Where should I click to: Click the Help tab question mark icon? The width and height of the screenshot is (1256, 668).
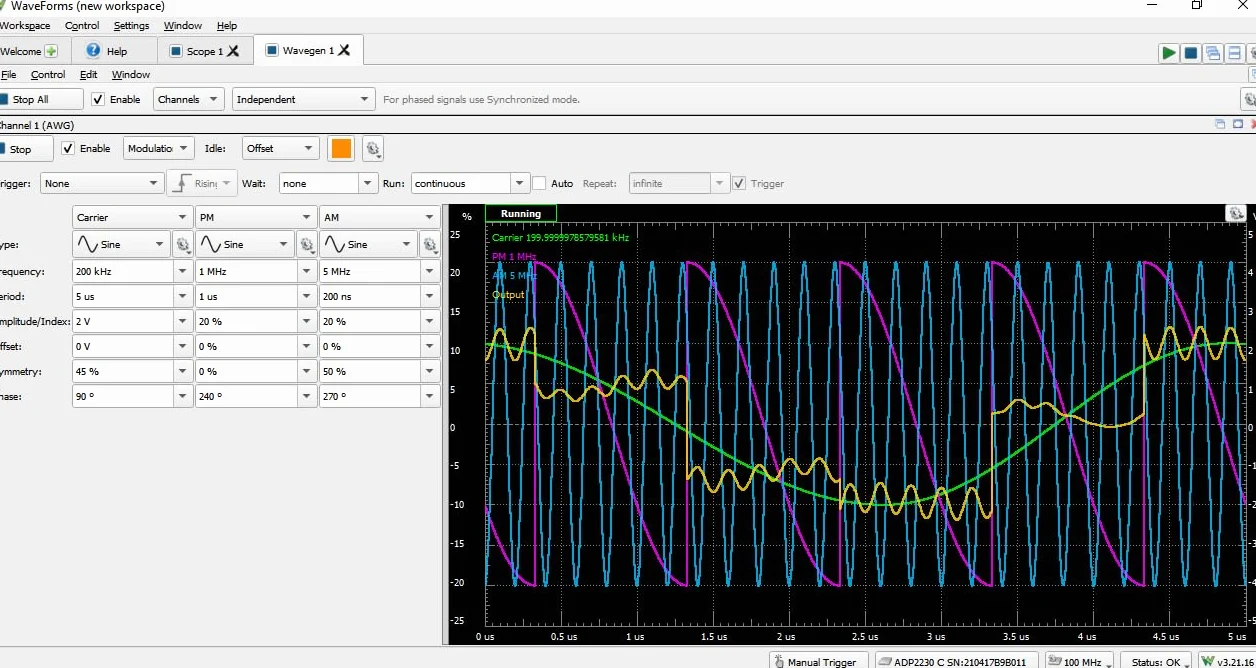pyautogui.click(x=93, y=51)
